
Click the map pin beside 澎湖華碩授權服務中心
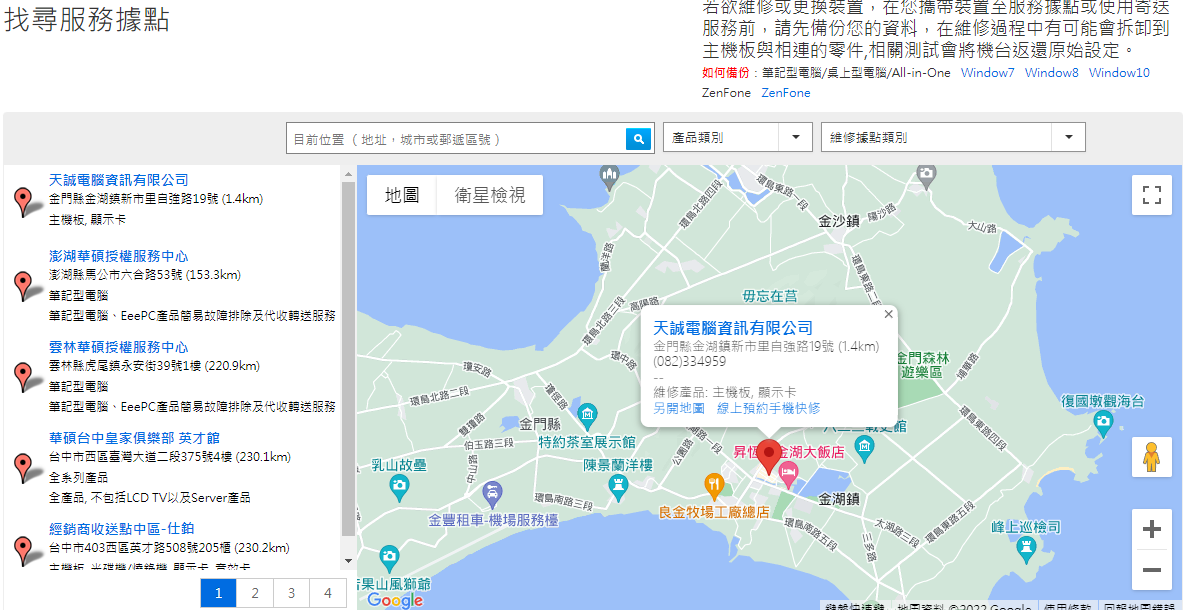pyautogui.click(x=23, y=285)
